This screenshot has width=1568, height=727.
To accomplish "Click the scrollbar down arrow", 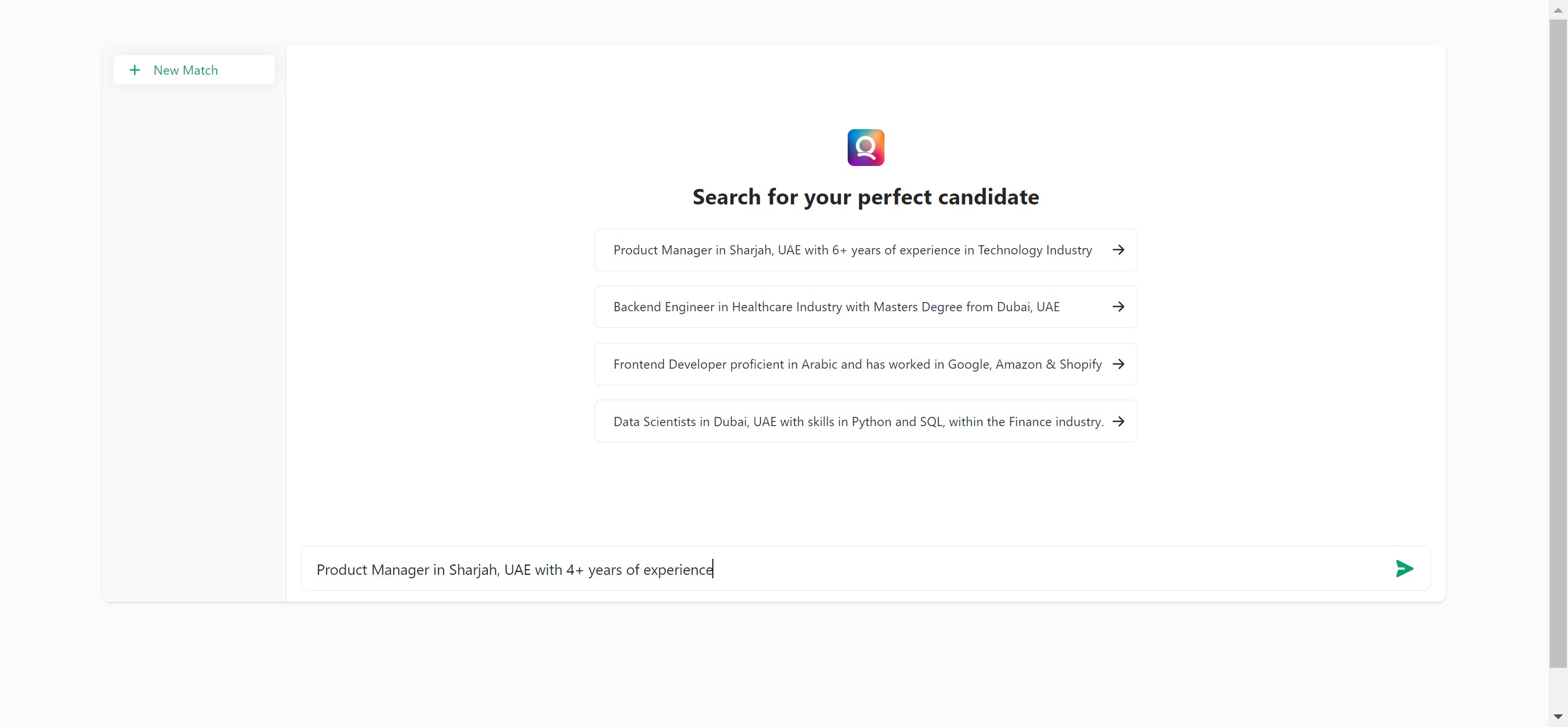I will 1558,717.
